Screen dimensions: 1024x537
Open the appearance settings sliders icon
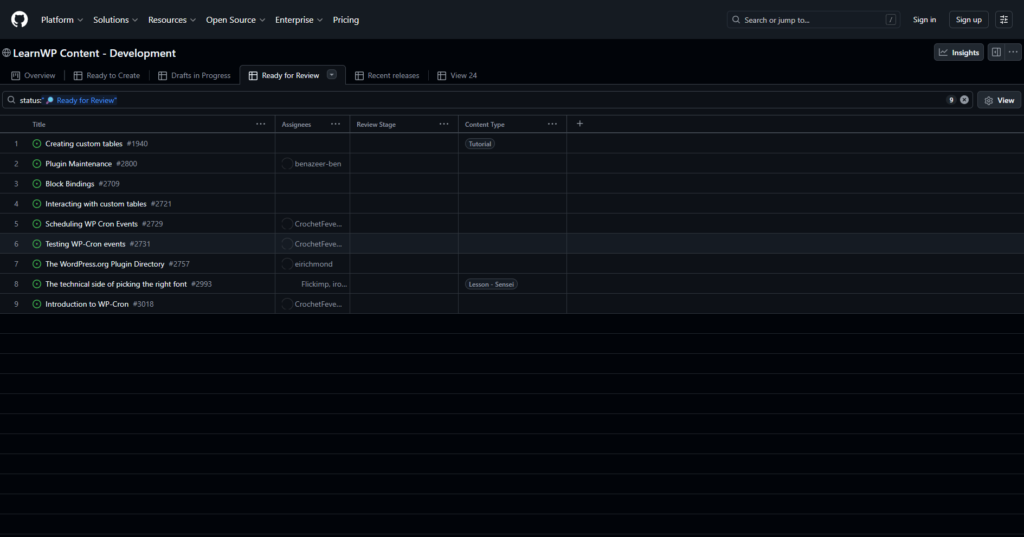click(x=1004, y=20)
